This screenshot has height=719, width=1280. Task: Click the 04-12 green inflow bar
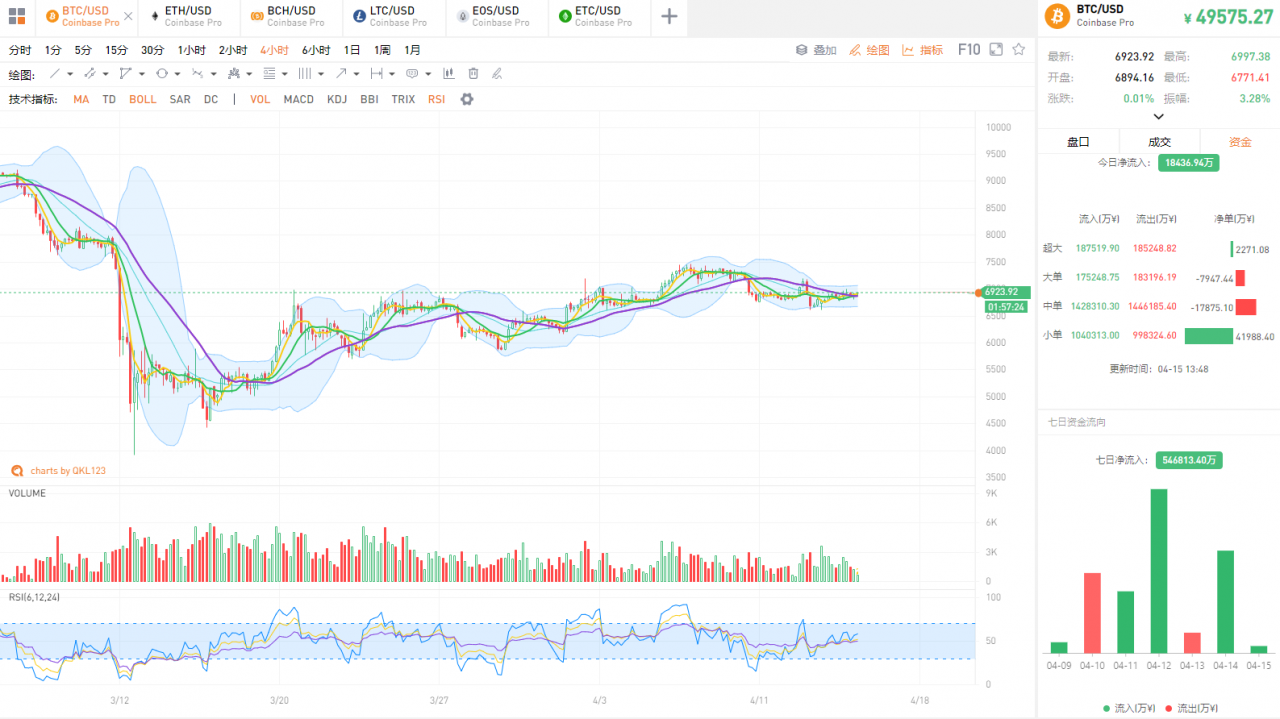pyautogui.click(x=1159, y=570)
